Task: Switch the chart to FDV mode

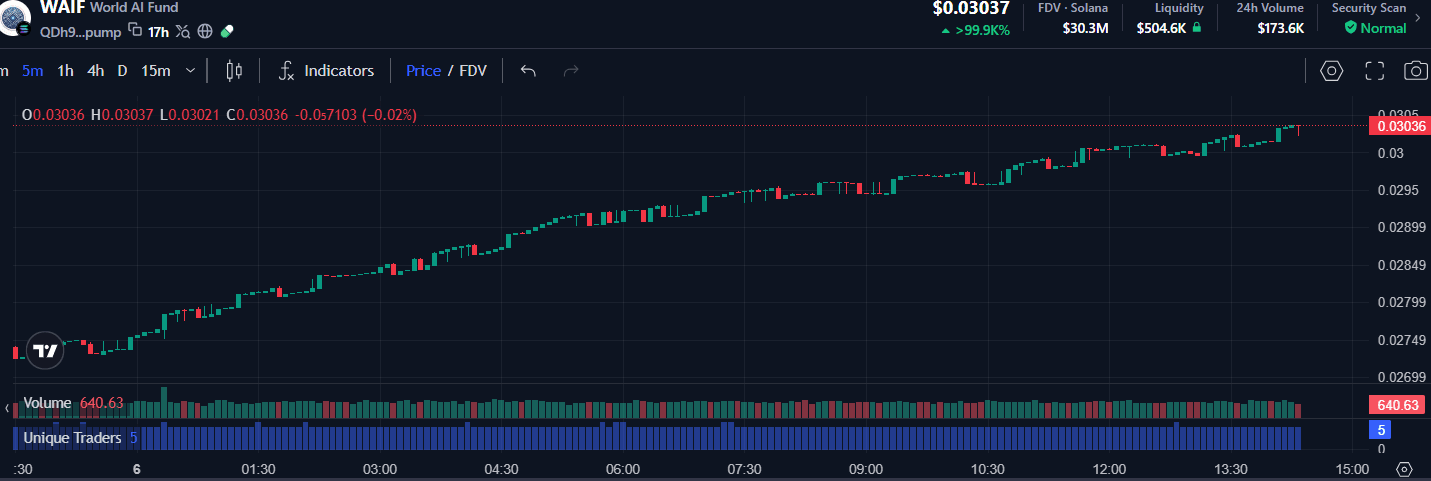Action: (473, 70)
